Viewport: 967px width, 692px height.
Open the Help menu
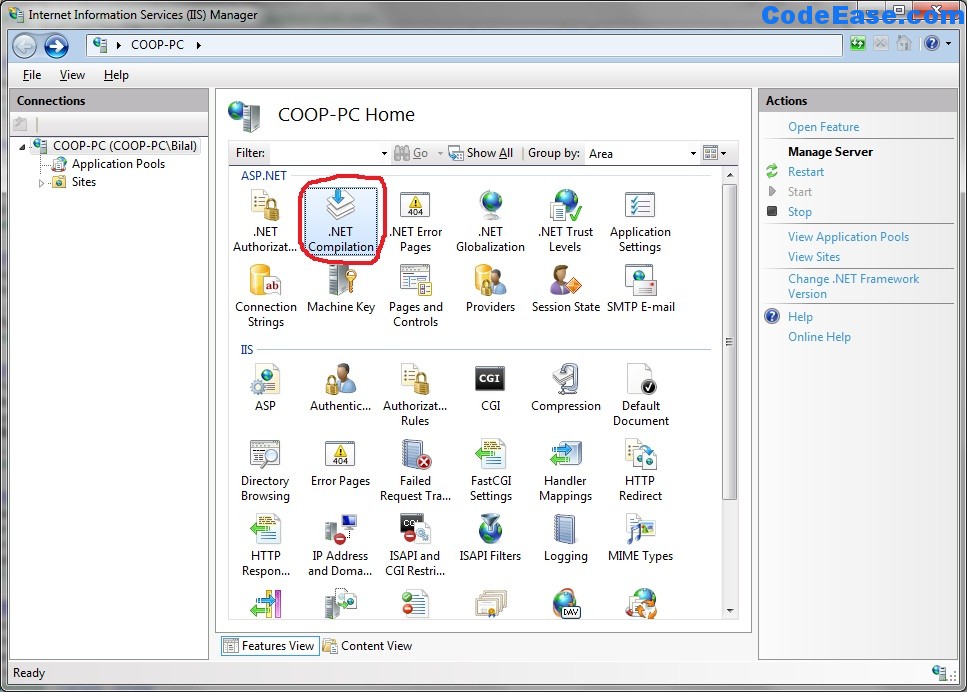pos(116,75)
